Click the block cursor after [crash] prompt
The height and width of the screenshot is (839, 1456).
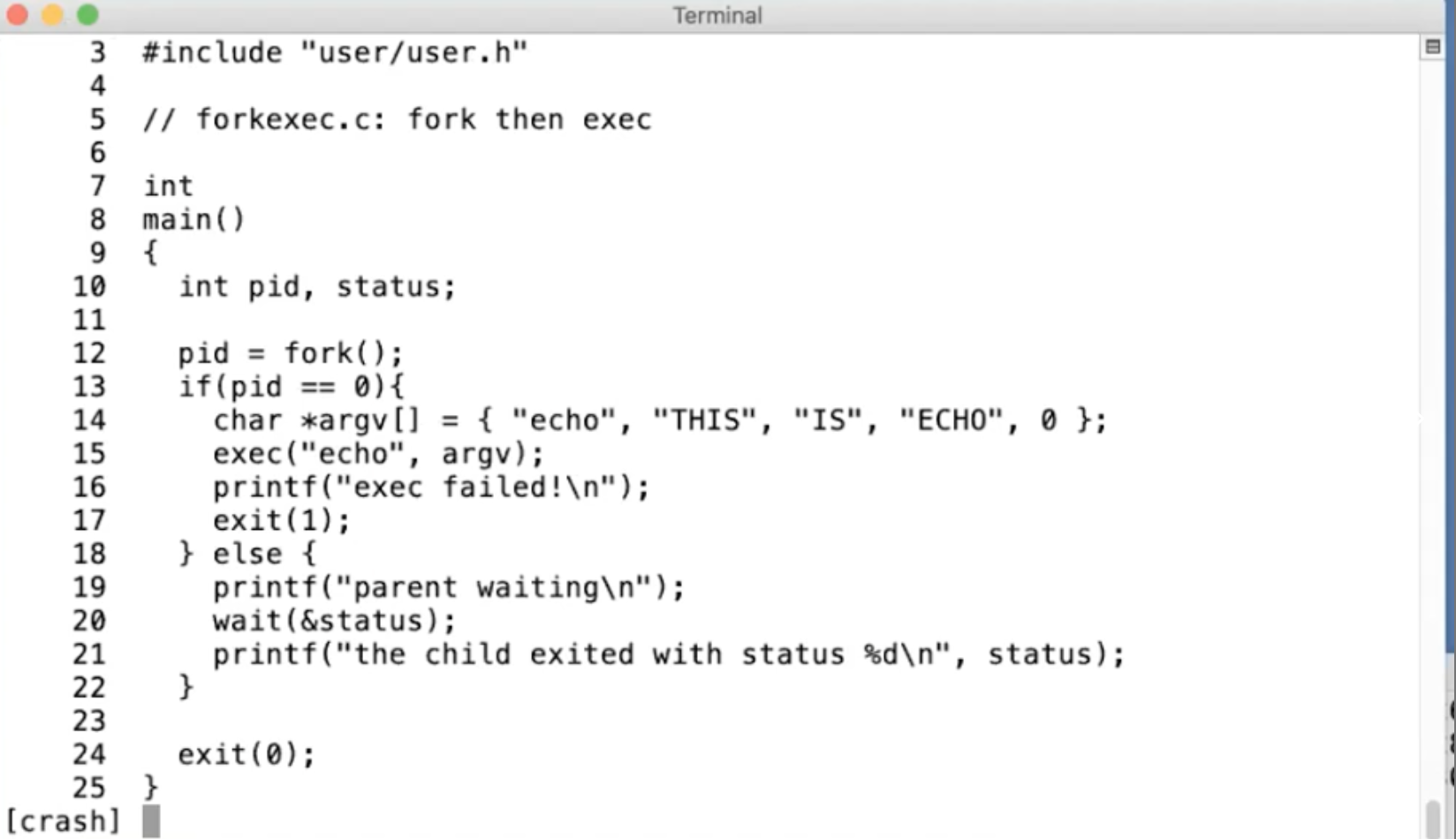coord(151,820)
